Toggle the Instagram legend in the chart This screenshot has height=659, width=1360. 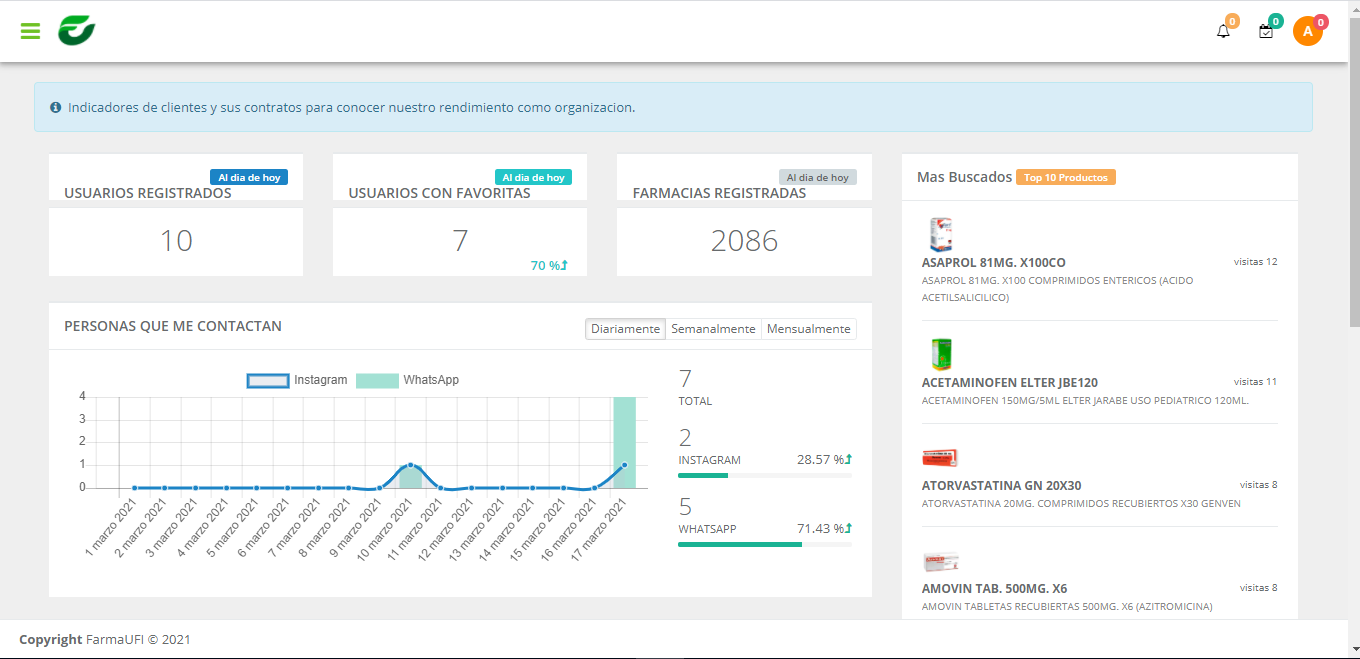coord(298,380)
